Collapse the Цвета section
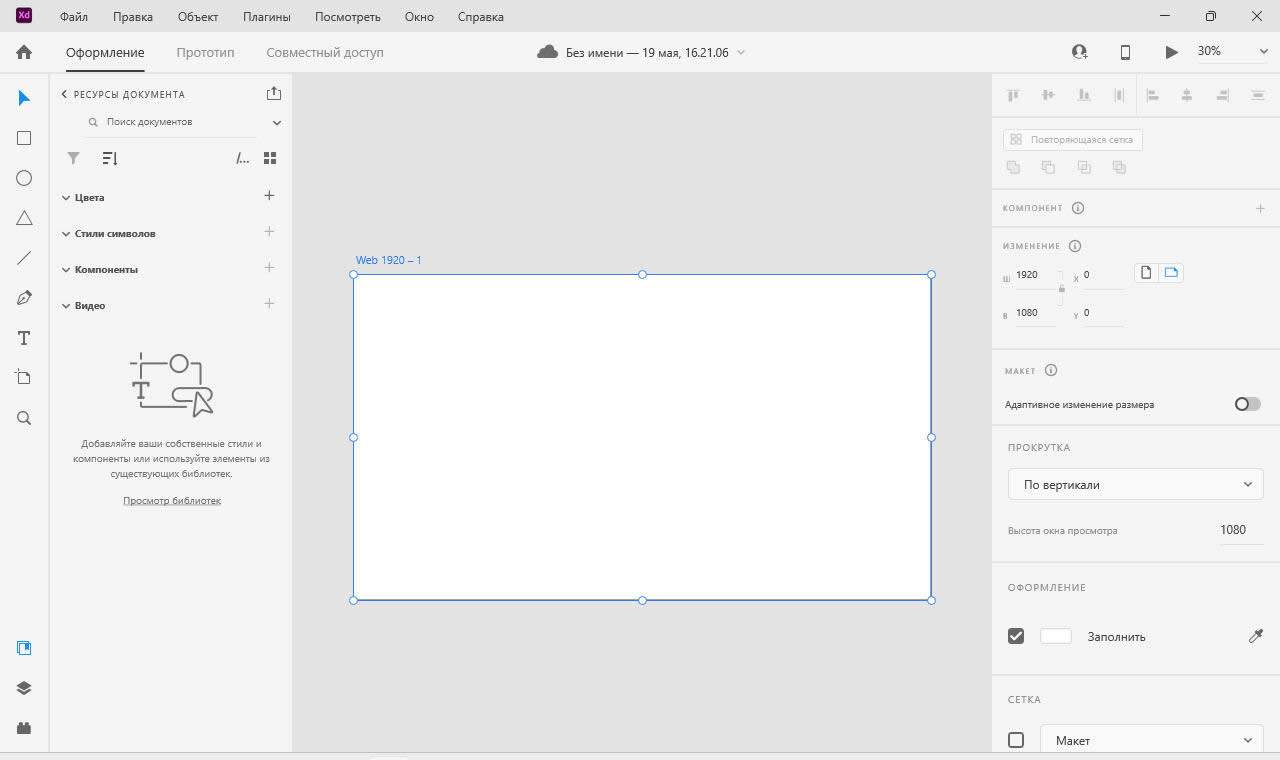Viewport: 1280px width, 760px height. [66, 198]
